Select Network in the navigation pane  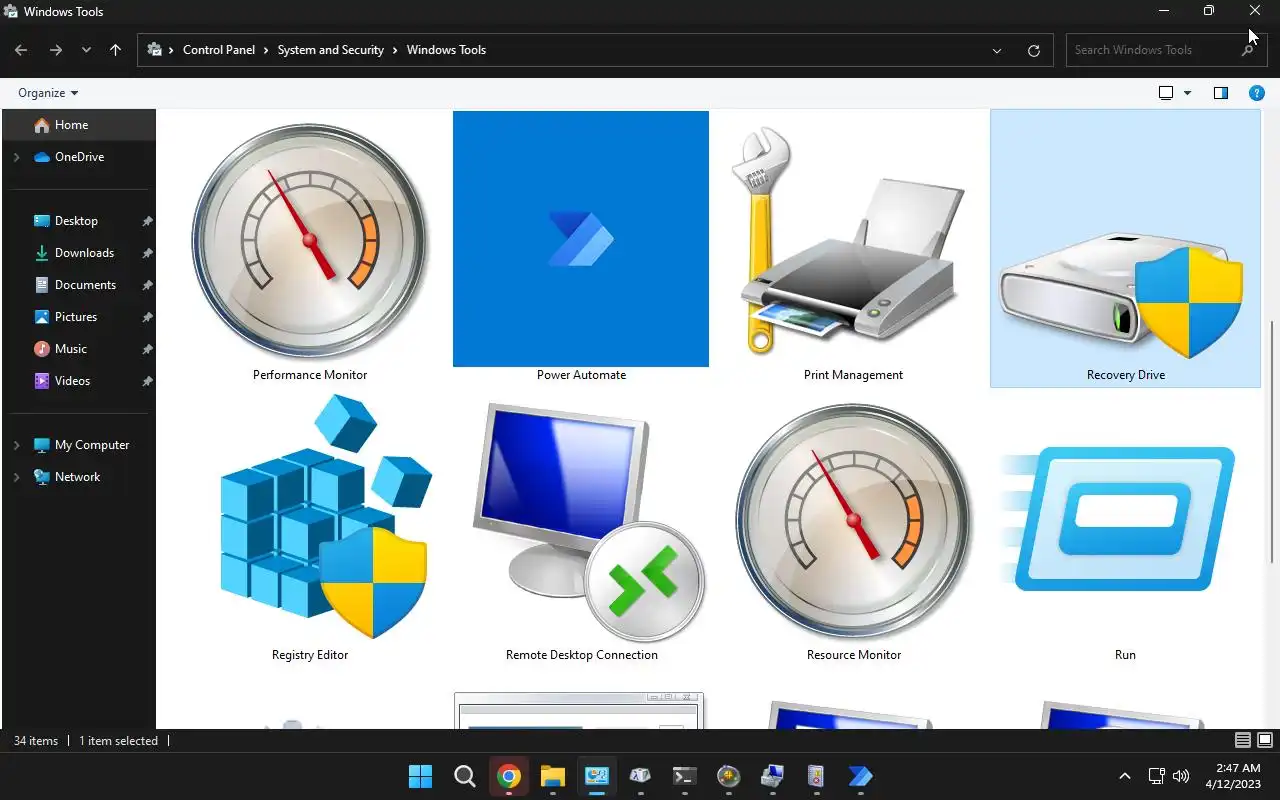[79, 477]
